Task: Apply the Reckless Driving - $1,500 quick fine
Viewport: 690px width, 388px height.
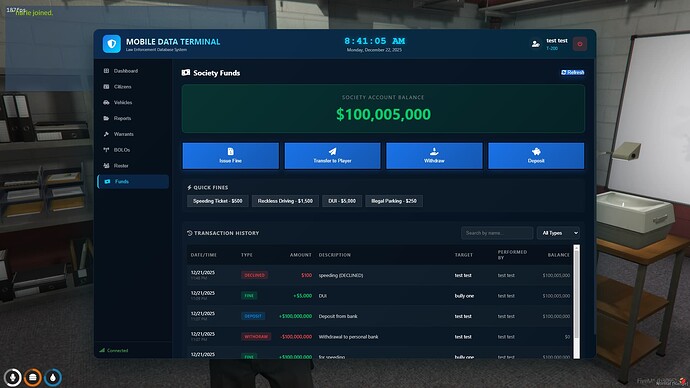Action: (285, 201)
